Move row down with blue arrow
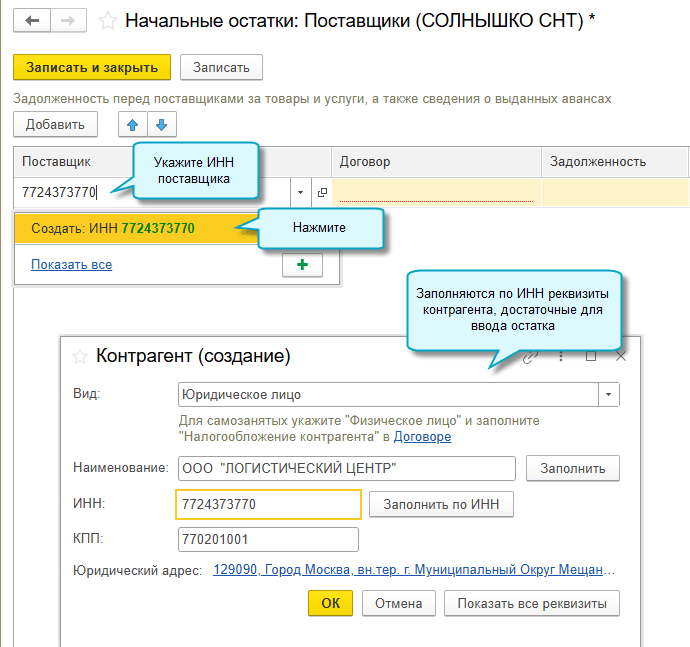This screenshot has width=690, height=647. click(161, 125)
